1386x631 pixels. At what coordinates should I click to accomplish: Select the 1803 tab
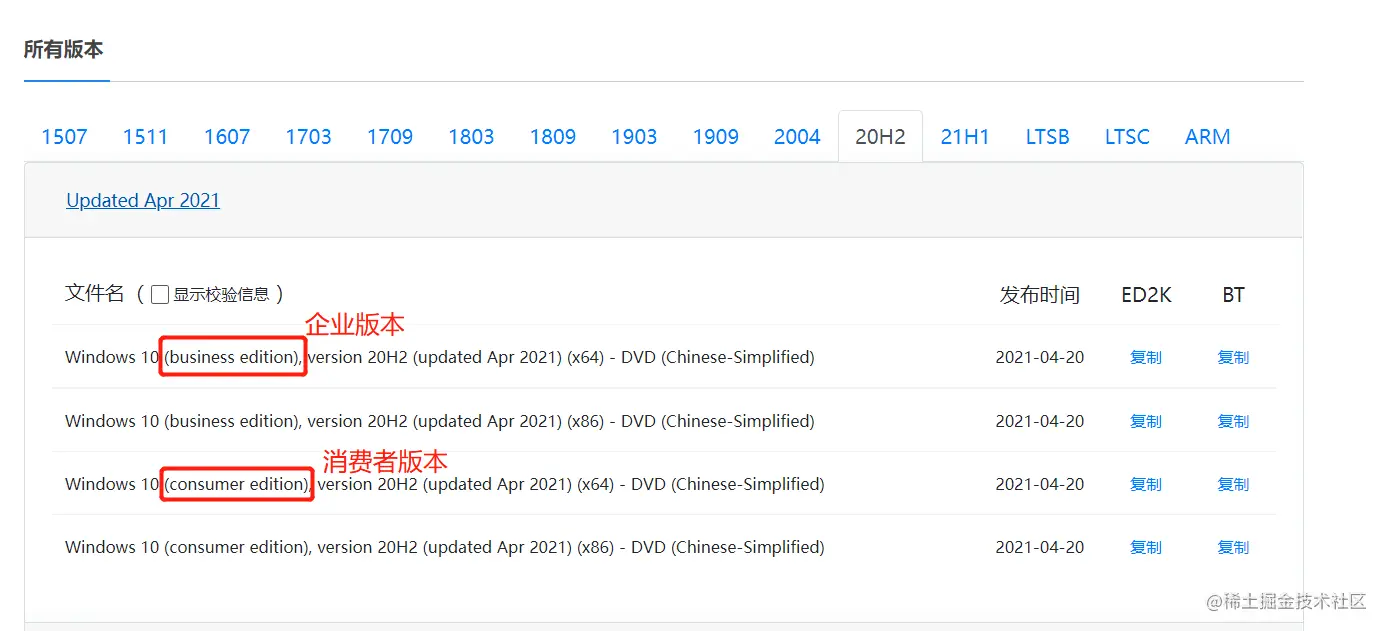click(x=471, y=137)
